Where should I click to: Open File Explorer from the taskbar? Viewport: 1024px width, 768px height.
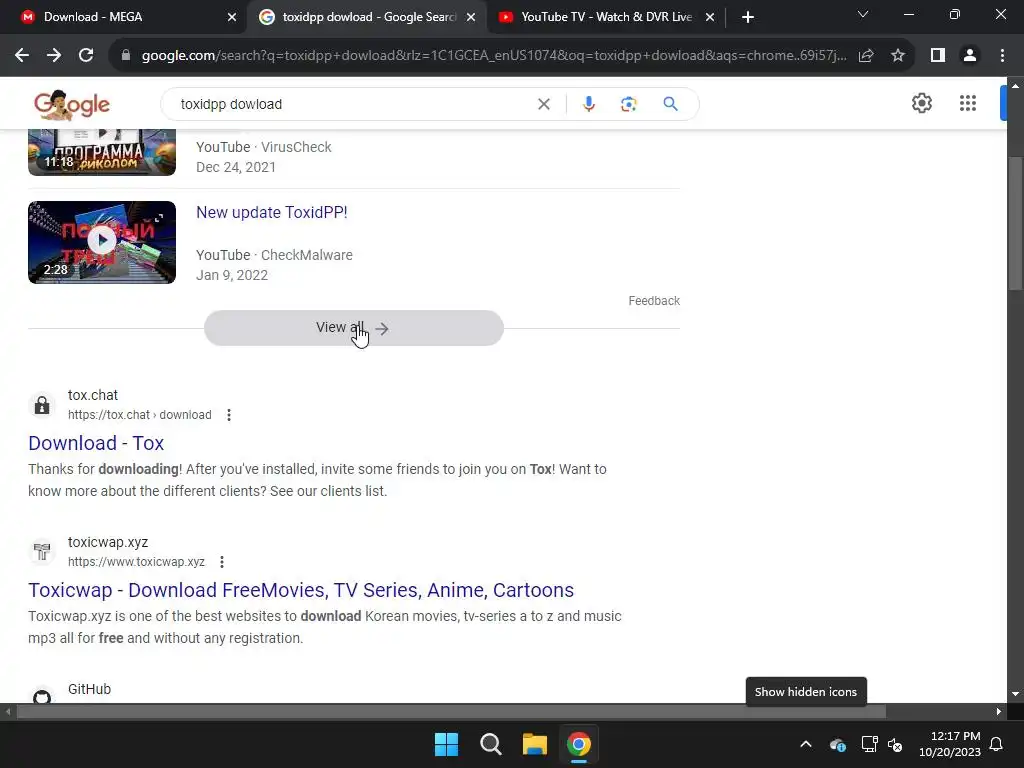pyautogui.click(x=535, y=744)
